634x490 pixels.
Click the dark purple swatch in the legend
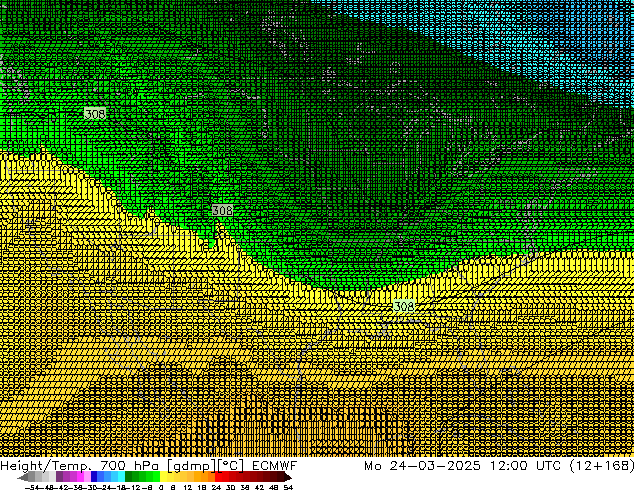(59, 477)
